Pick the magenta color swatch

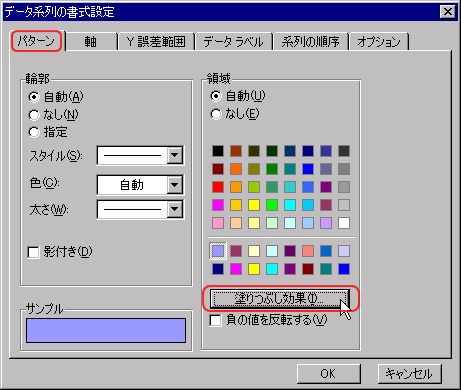pyautogui.click(x=218, y=205)
